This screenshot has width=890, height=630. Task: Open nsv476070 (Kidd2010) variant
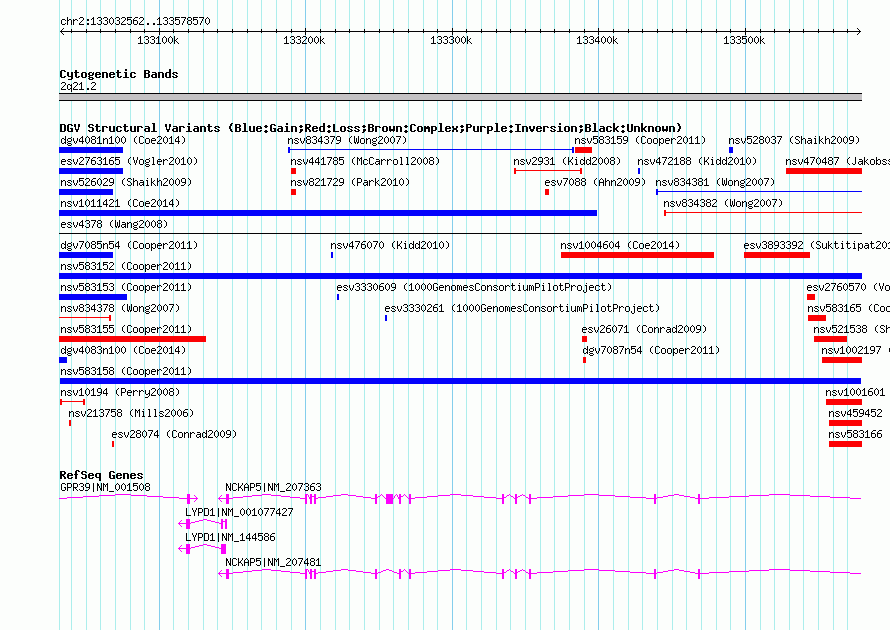pos(390,245)
